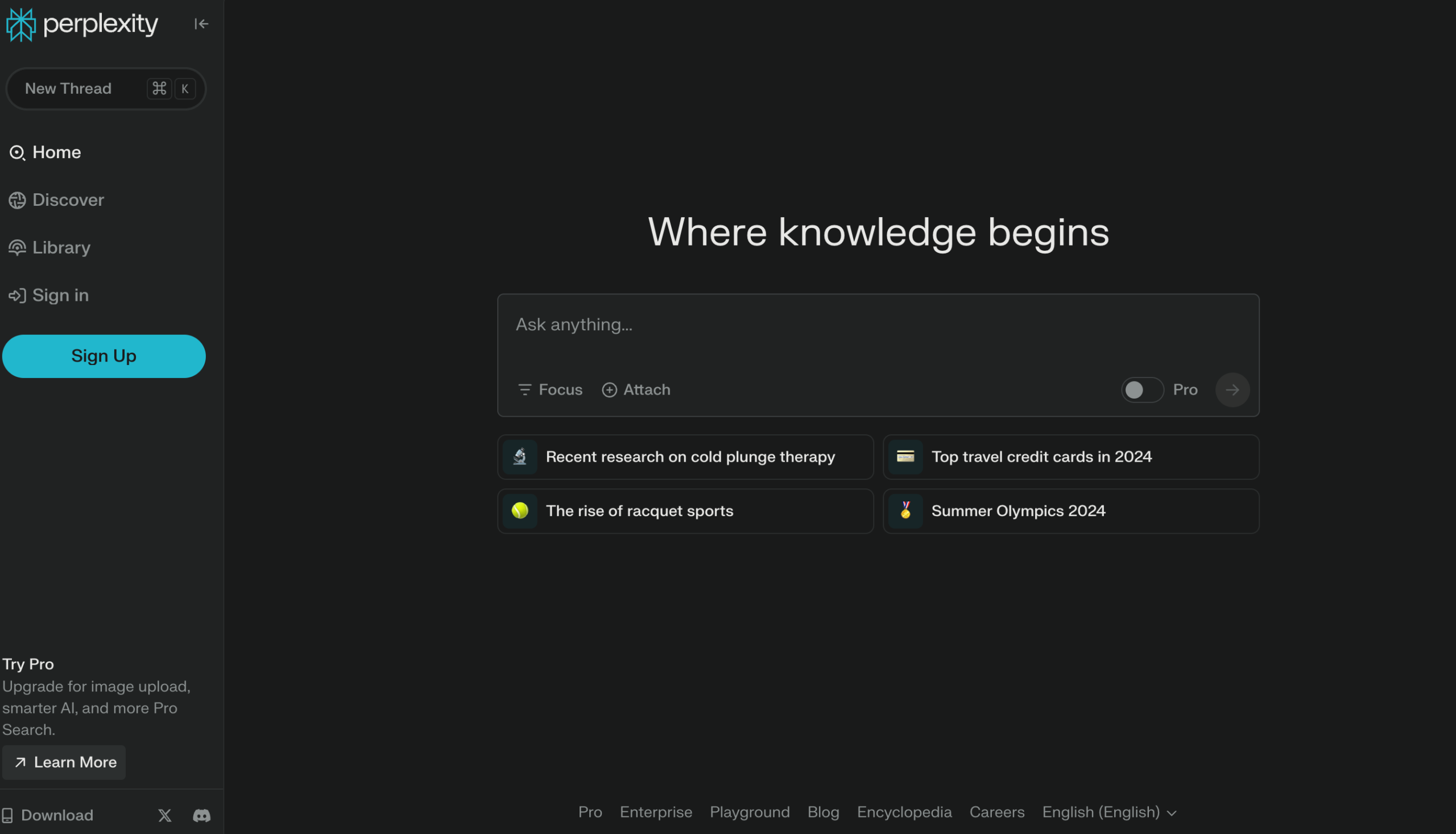This screenshot has height=834, width=1456.
Task: Go to Home in the sidebar
Action: coord(45,152)
